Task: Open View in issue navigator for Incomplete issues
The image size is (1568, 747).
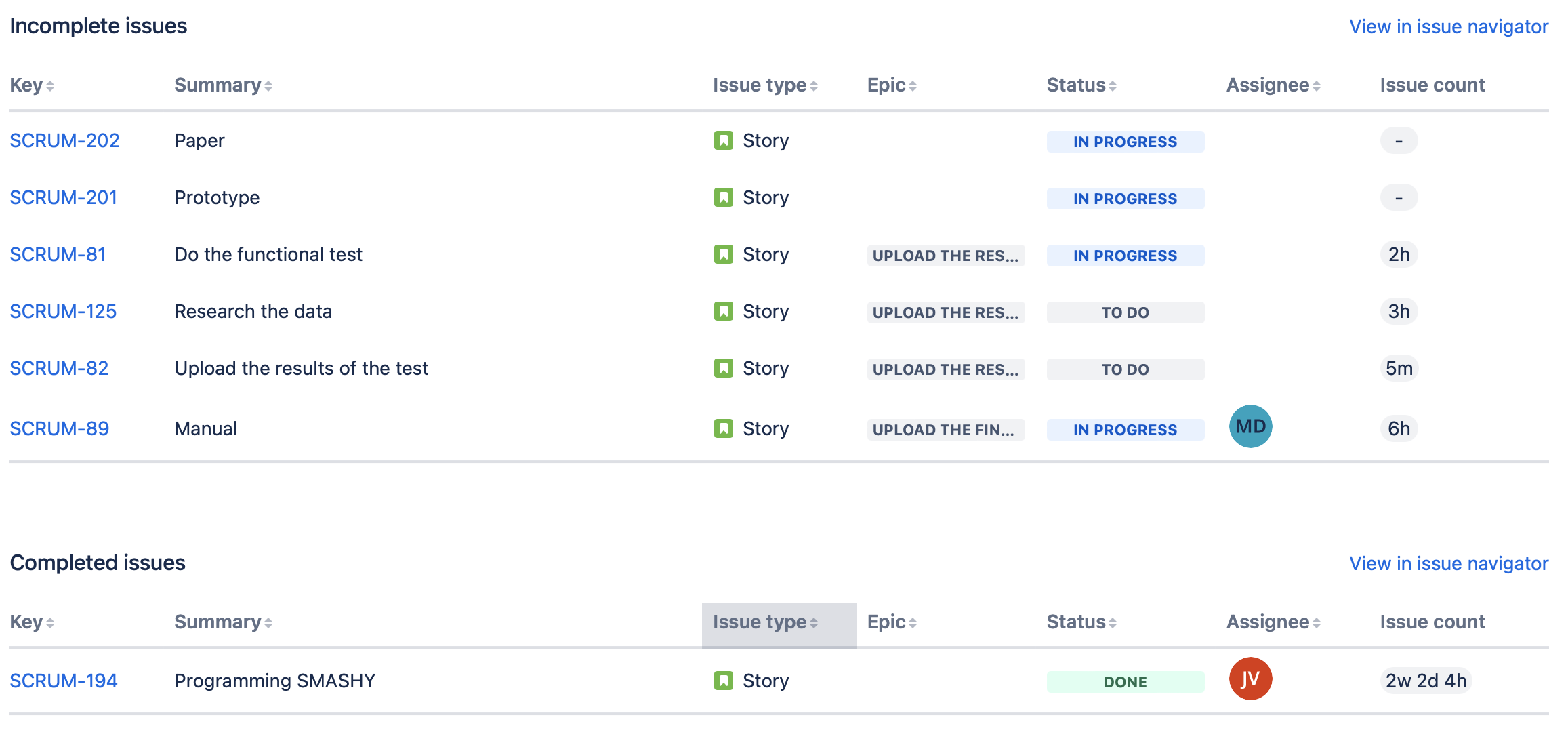Action: 1448,26
